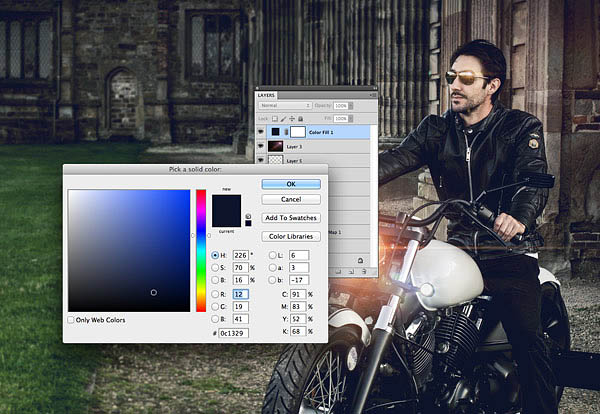600x414 pixels.
Task: Open Color Libraries
Action: point(291,236)
